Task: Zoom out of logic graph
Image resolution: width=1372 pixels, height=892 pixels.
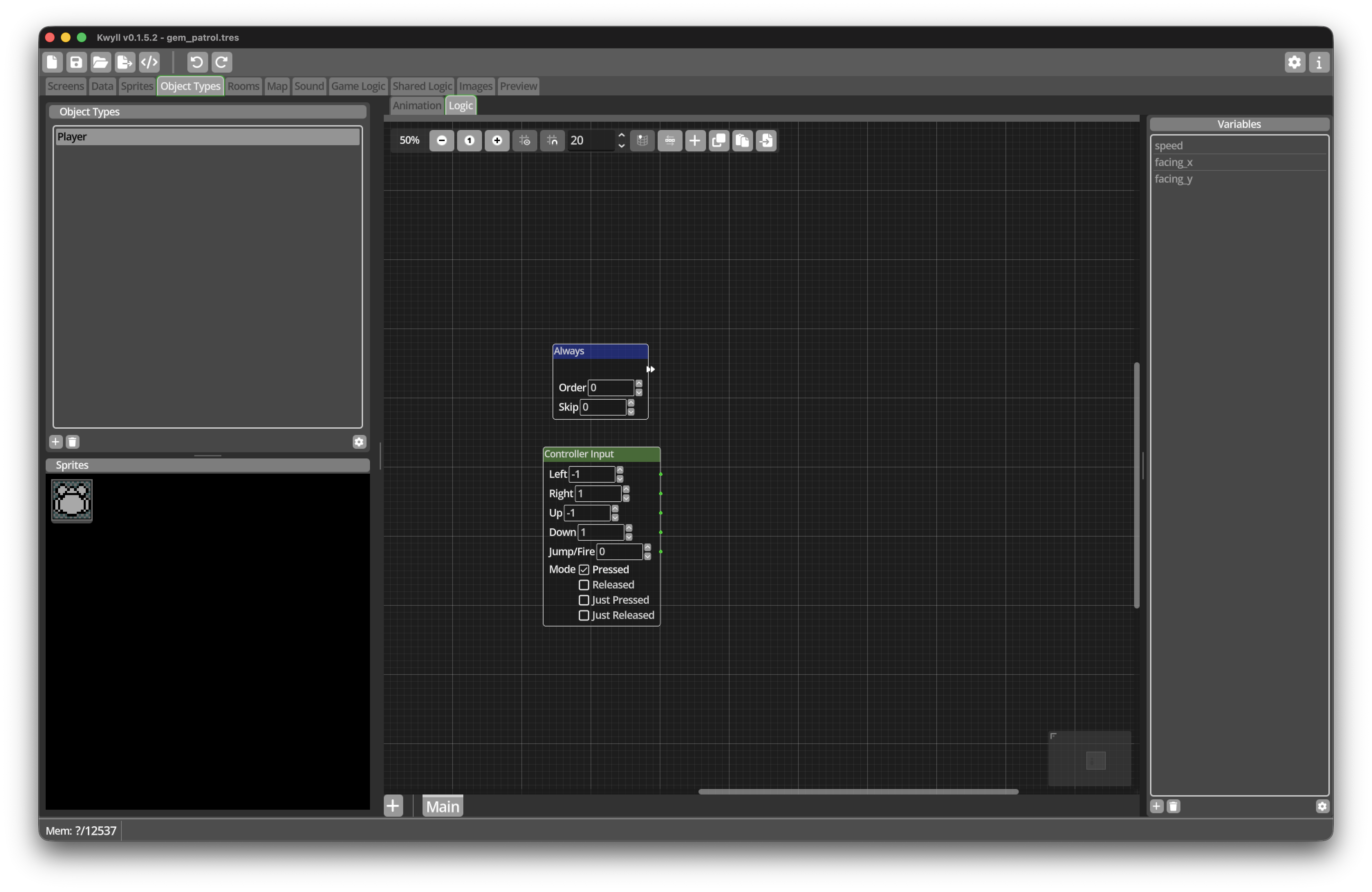Action: (442, 140)
